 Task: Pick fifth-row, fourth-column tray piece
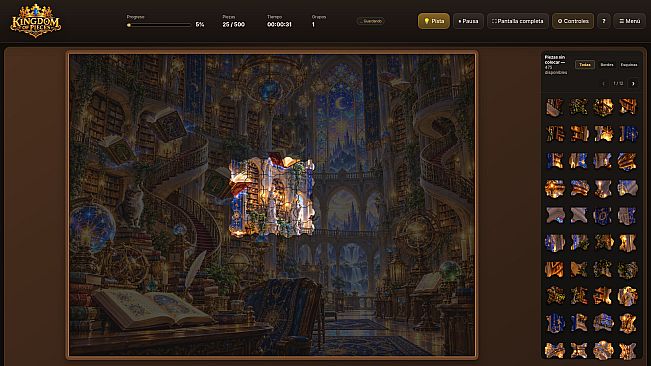[x=627, y=215]
